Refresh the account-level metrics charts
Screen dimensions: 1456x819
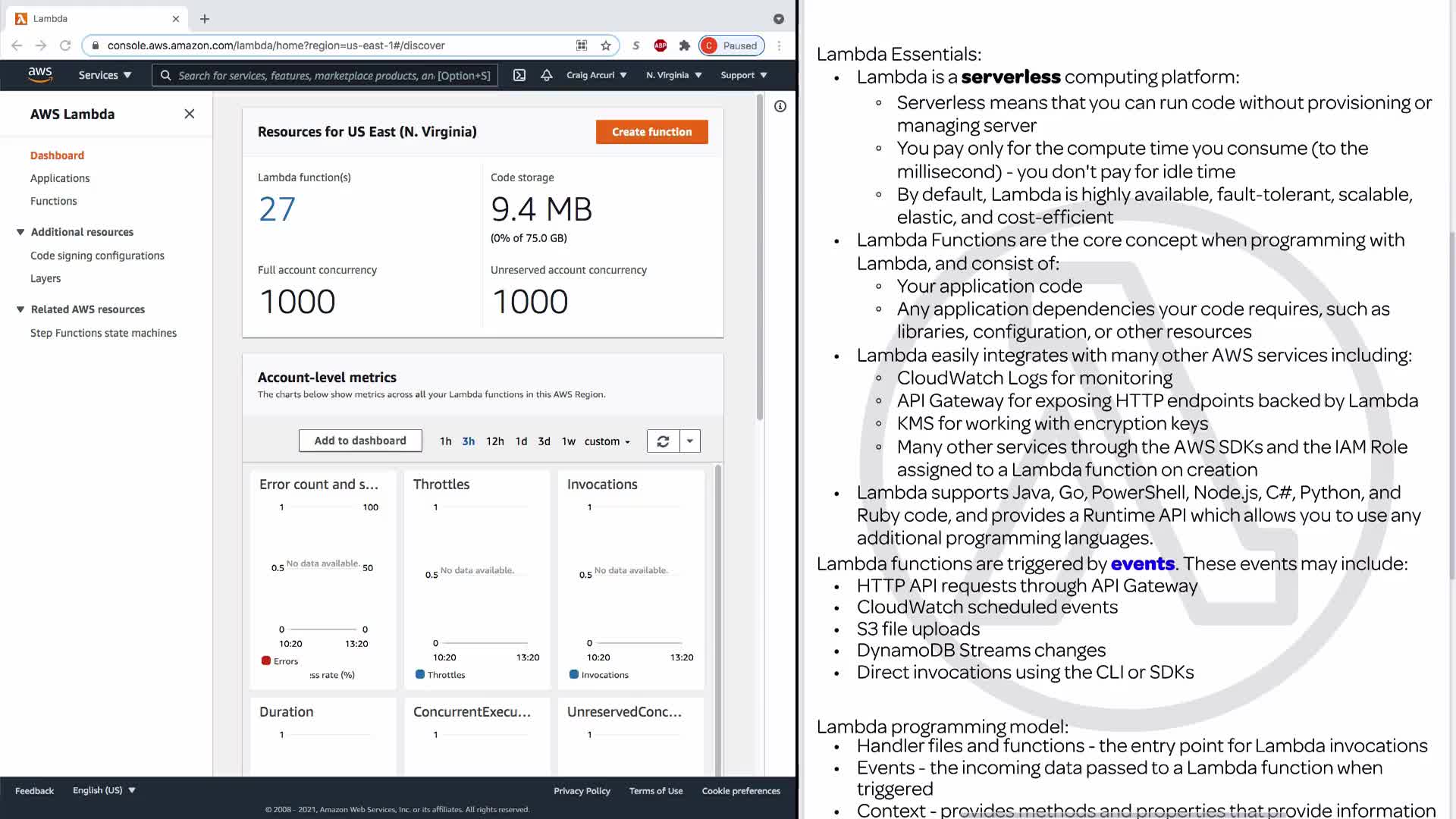(663, 441)
